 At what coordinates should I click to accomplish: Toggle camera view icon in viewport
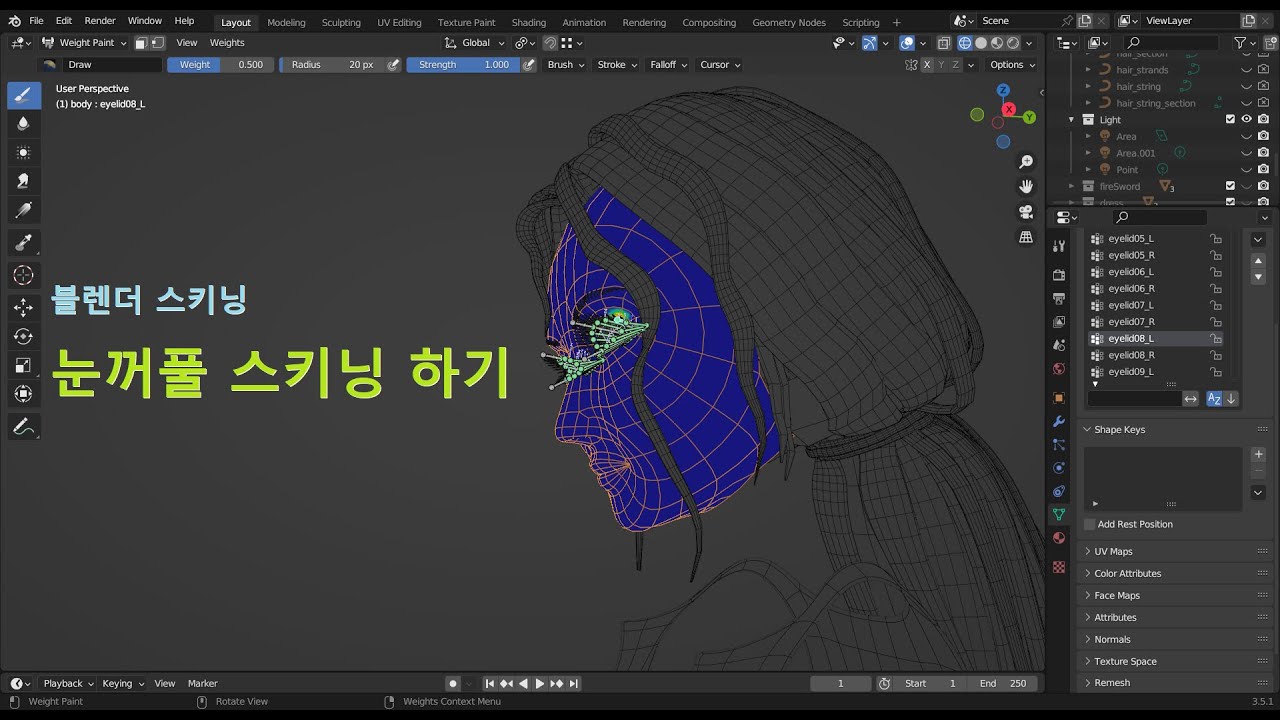(1026, 212)
